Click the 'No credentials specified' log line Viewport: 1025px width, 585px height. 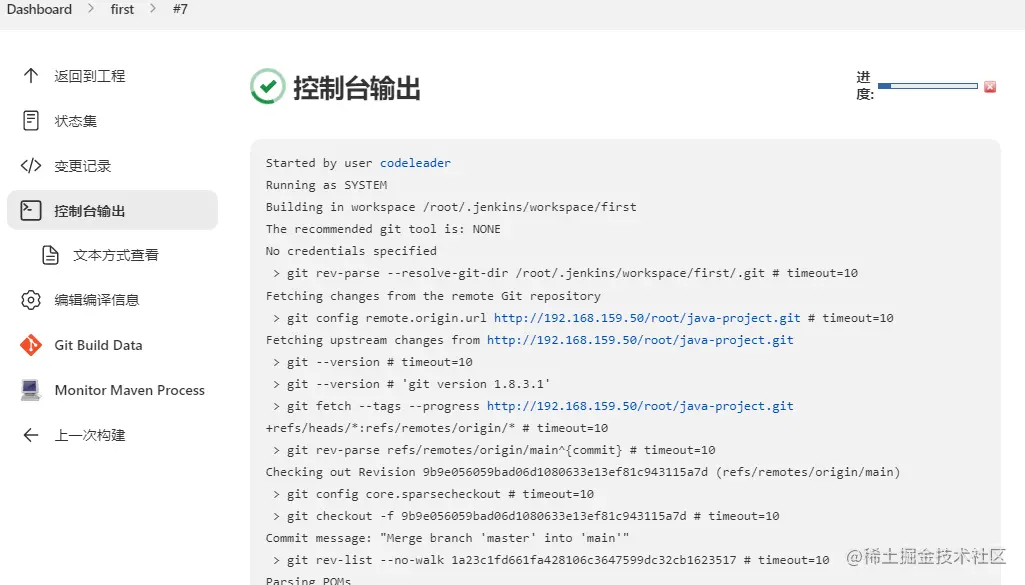(x=351, y=251)
